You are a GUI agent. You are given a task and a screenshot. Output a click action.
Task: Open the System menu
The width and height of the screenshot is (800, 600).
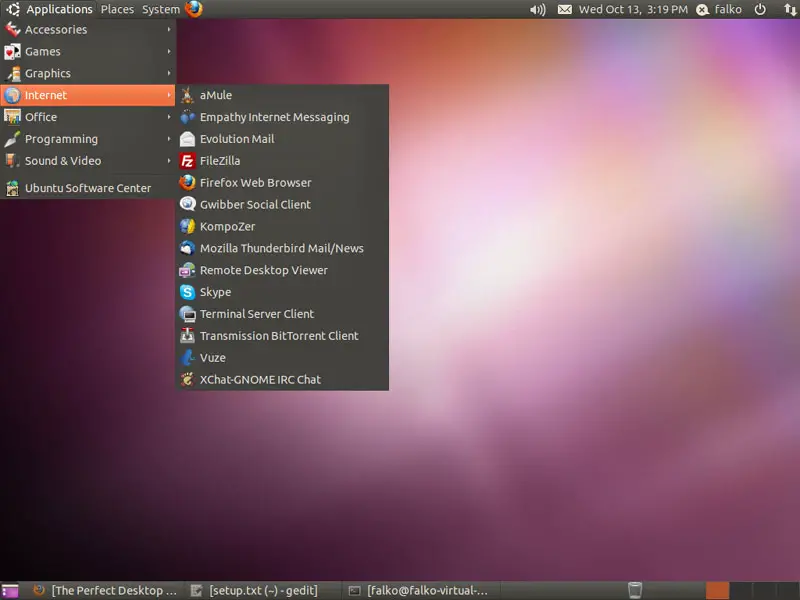coord(161,9)
